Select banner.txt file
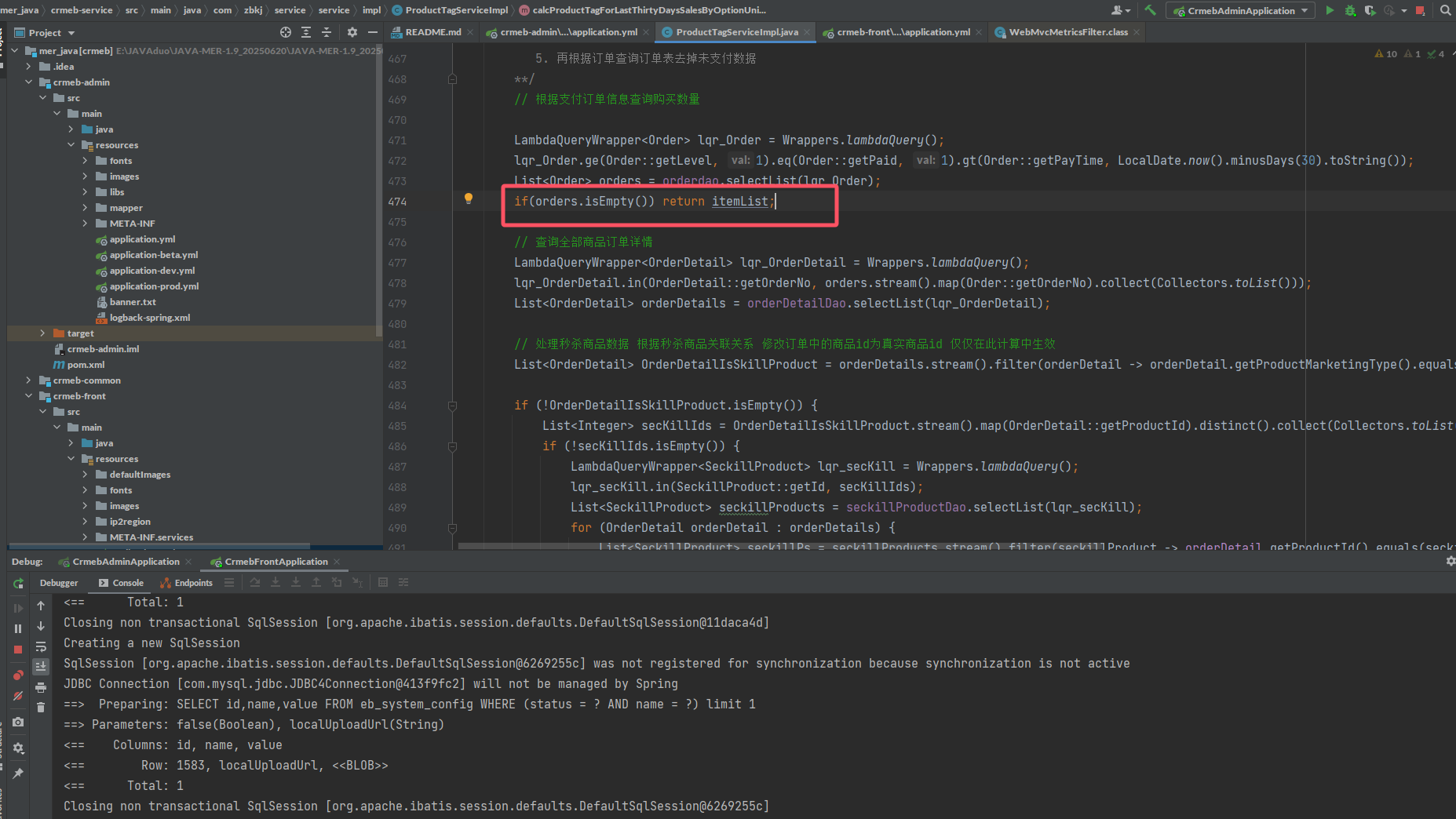 tap(132, 302)
